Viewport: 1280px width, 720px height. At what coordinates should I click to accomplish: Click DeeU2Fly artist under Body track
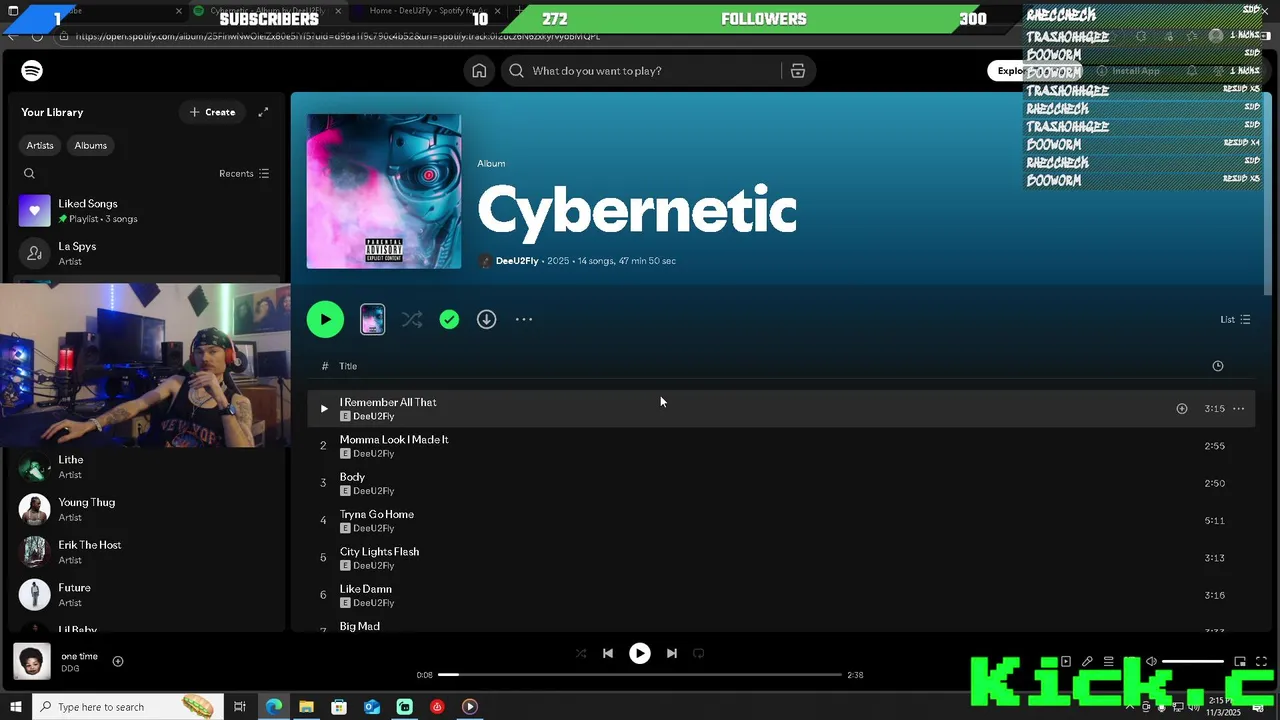[374, 491]
